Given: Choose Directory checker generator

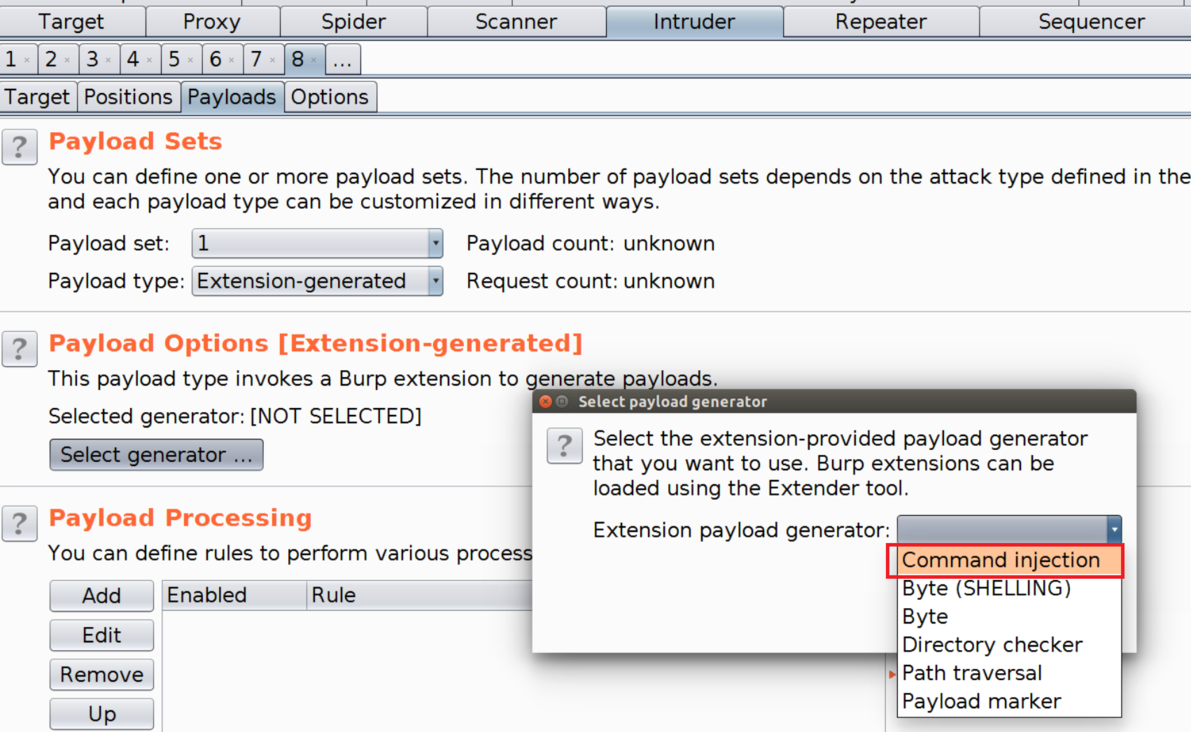Looking at the screenshot, I should click(1009, 645).
